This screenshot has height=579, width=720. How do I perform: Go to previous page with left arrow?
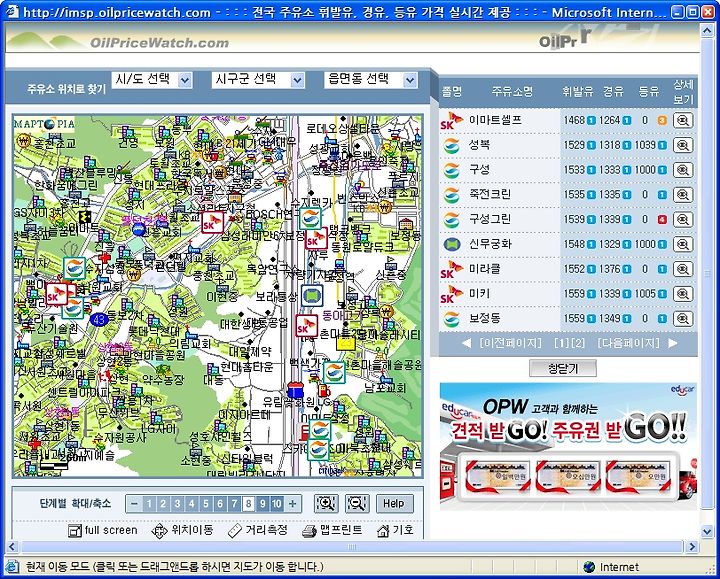466,343
